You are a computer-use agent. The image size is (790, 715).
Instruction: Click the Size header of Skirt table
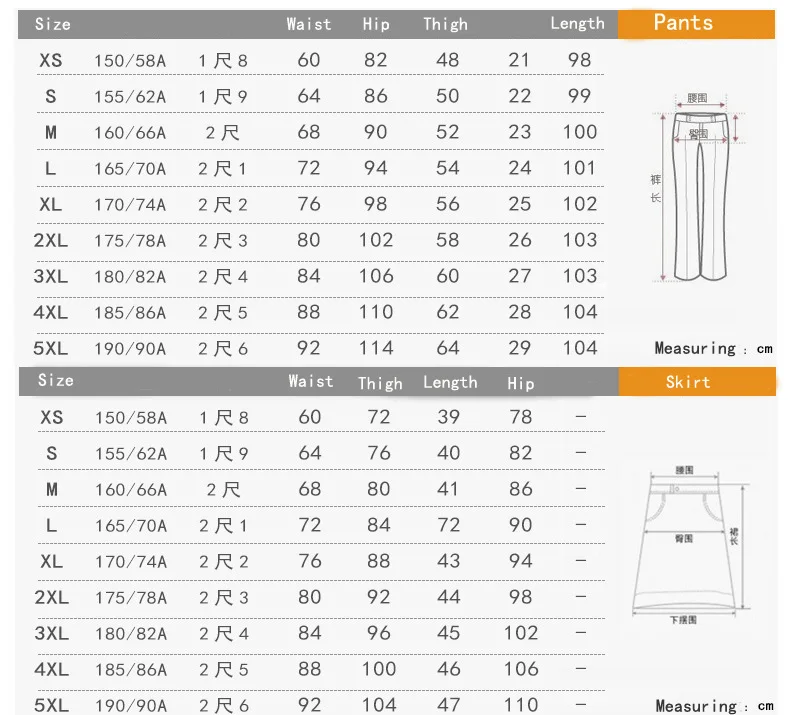point(56,380)
